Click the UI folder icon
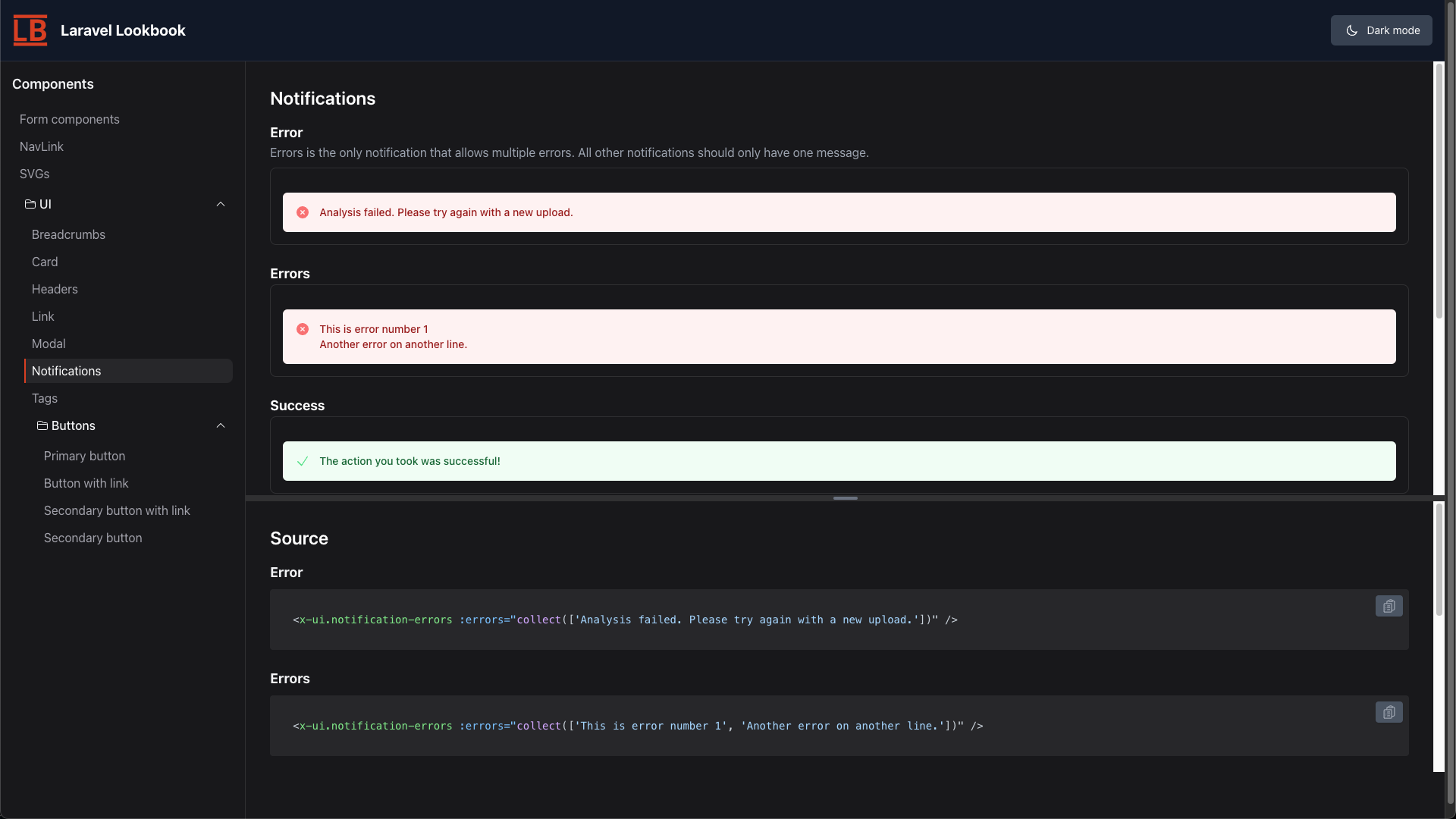Image resolution: width=1456 pixels, height=819 pixels. [x=30, y=205]
